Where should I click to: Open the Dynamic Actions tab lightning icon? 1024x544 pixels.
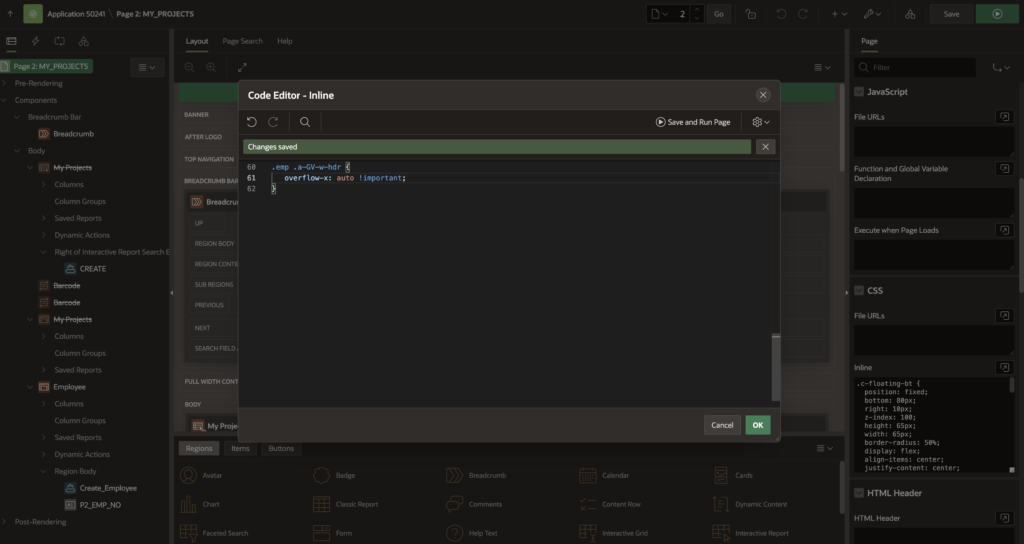click(36, 41)
